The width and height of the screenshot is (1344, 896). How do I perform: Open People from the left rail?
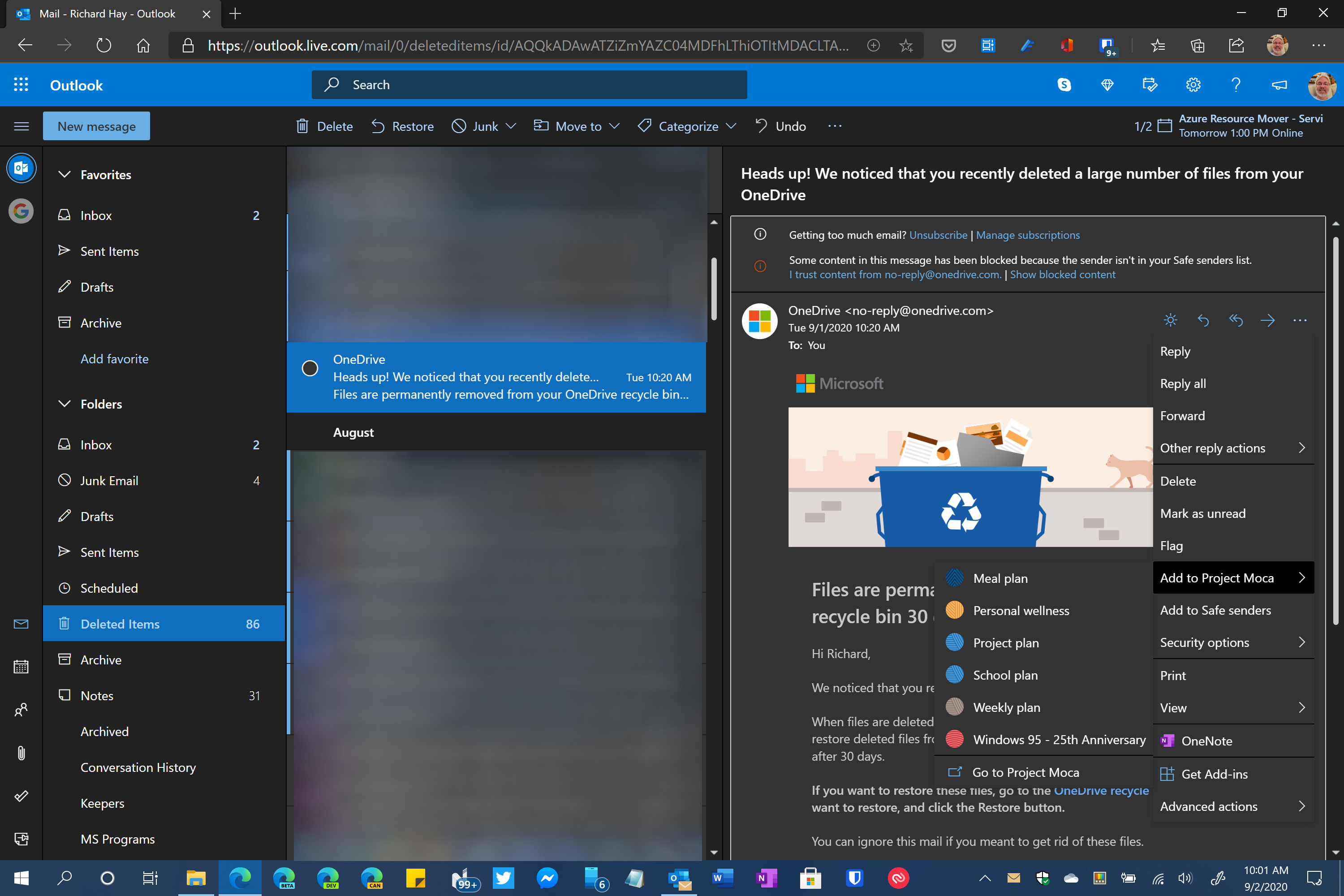point(21,710)
